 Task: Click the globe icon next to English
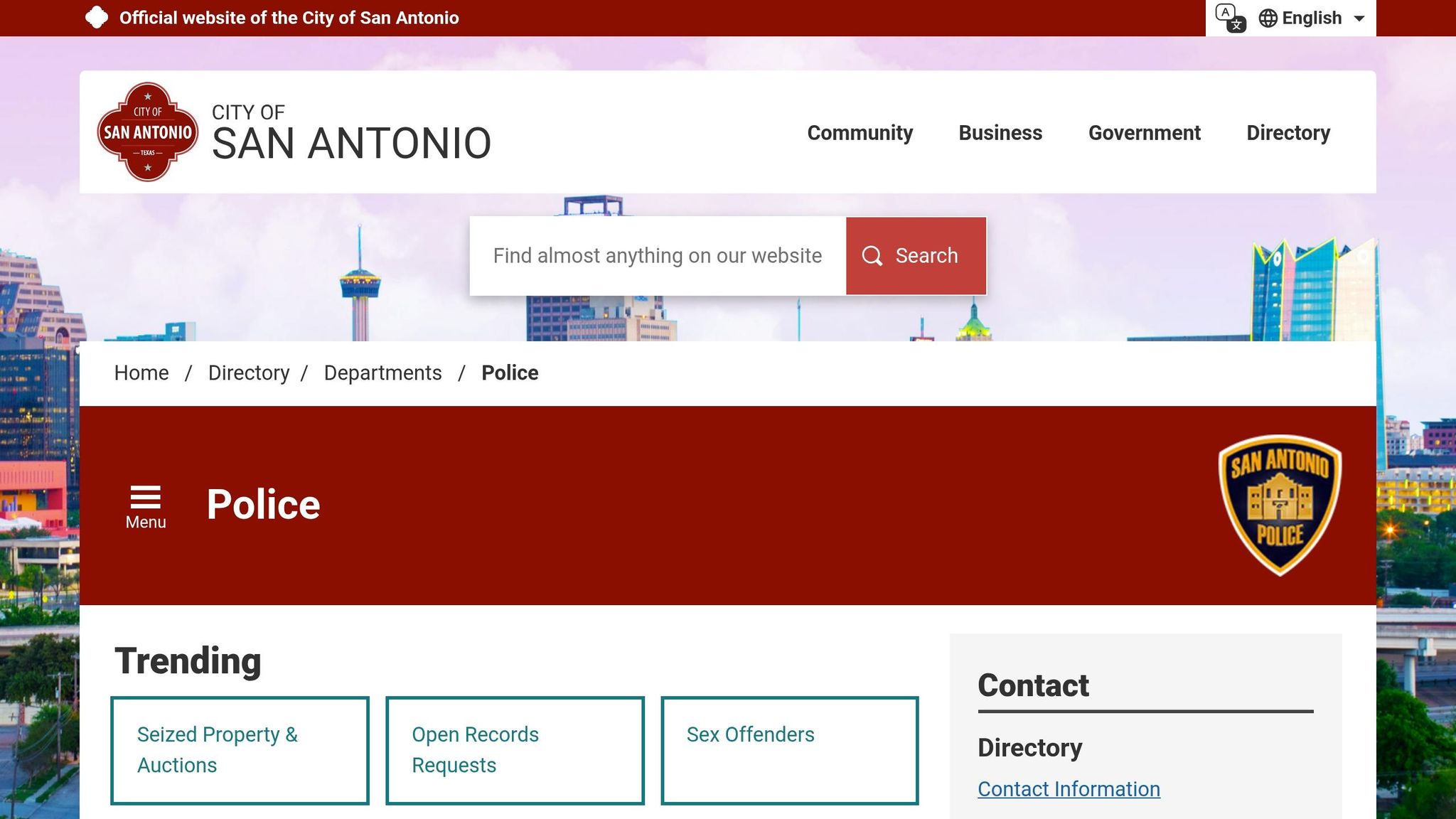point(1268,18)
